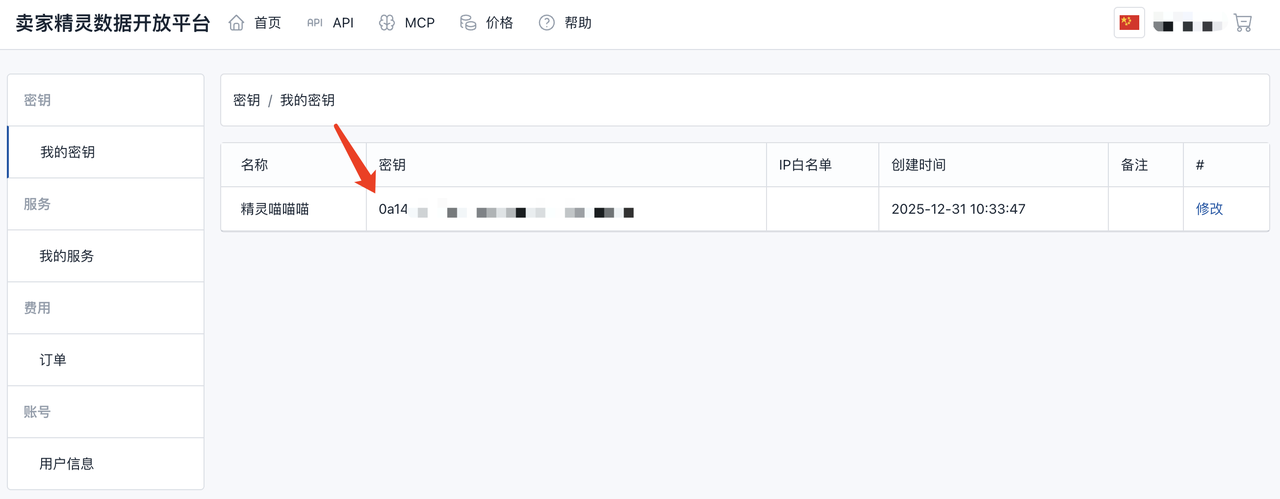Click the home icon beside 首页
This screenshot has width=1280, height=499.
pyautogui.click(x=237, y=23)
